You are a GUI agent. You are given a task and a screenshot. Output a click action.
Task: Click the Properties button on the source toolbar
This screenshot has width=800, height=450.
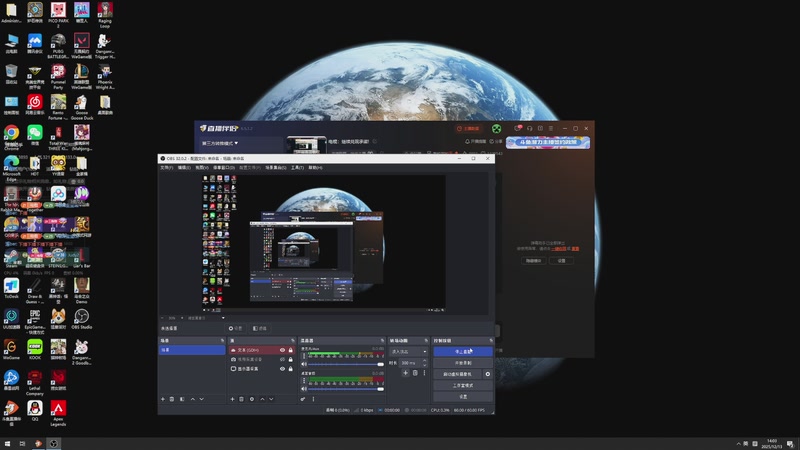pos(236,329)
